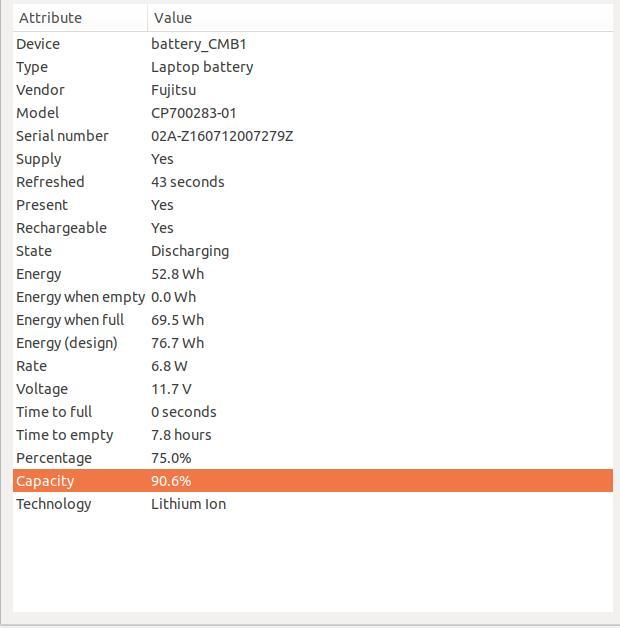The height and width of the screenshot is (628, 620).
Task: Click the Attribute column header
Action: [x=80, y=18]
